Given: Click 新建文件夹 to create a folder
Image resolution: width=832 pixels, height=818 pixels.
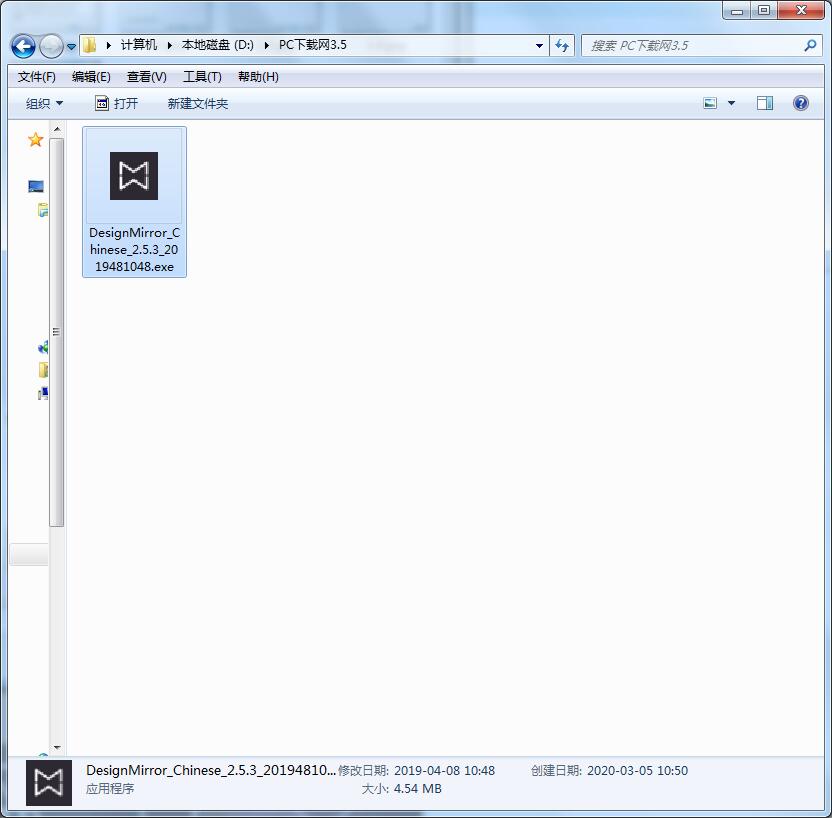Looking at the screenshot, I should (198, 103).
